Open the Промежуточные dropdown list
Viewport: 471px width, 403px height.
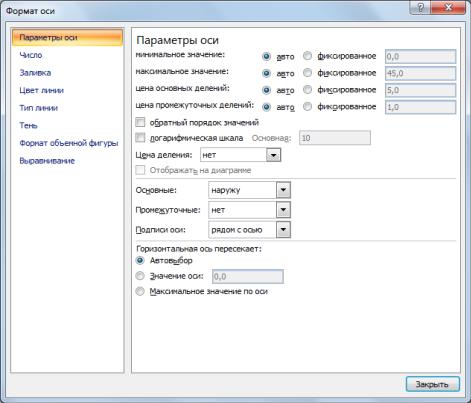coord(283,210)
